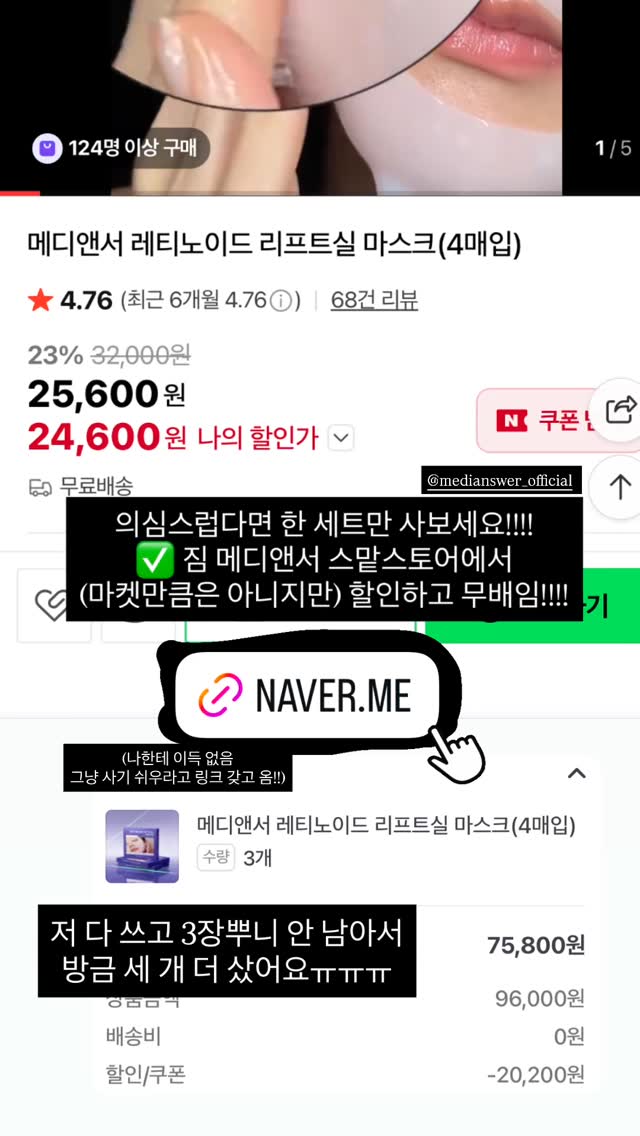Image resolution: width=640 pixels, height=1136 pixels.
Task: Tap the share icon button
Action: tap(618, 411)
